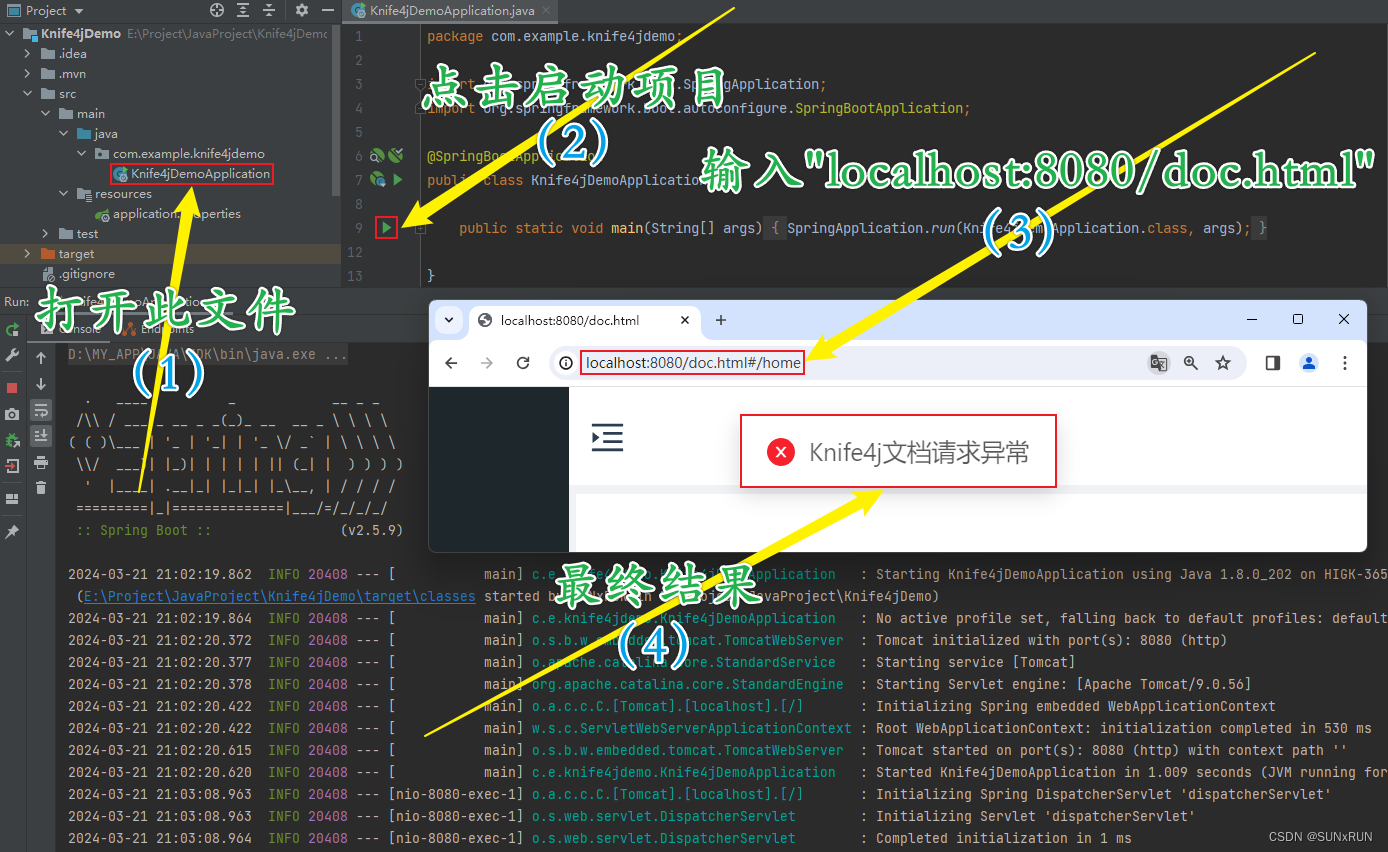Go forward in the browser
Image resolution: width=1388 pixels, height=852 pixels.
[x=487, y=363]
